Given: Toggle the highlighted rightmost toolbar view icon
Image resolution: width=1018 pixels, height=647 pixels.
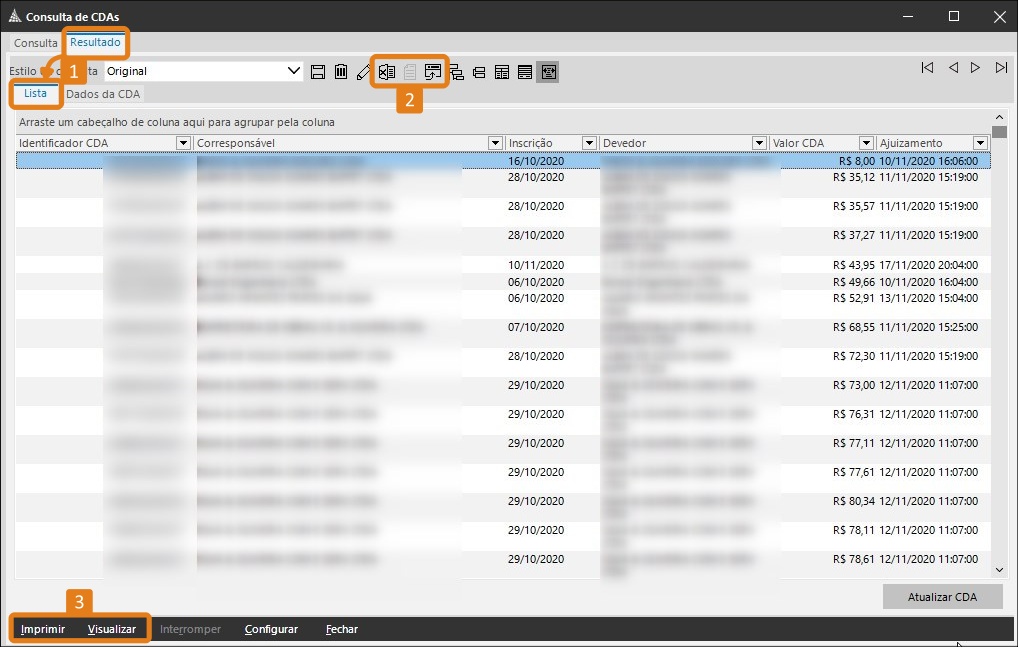Looking at the screenshot, I should (x=547, y=71).
